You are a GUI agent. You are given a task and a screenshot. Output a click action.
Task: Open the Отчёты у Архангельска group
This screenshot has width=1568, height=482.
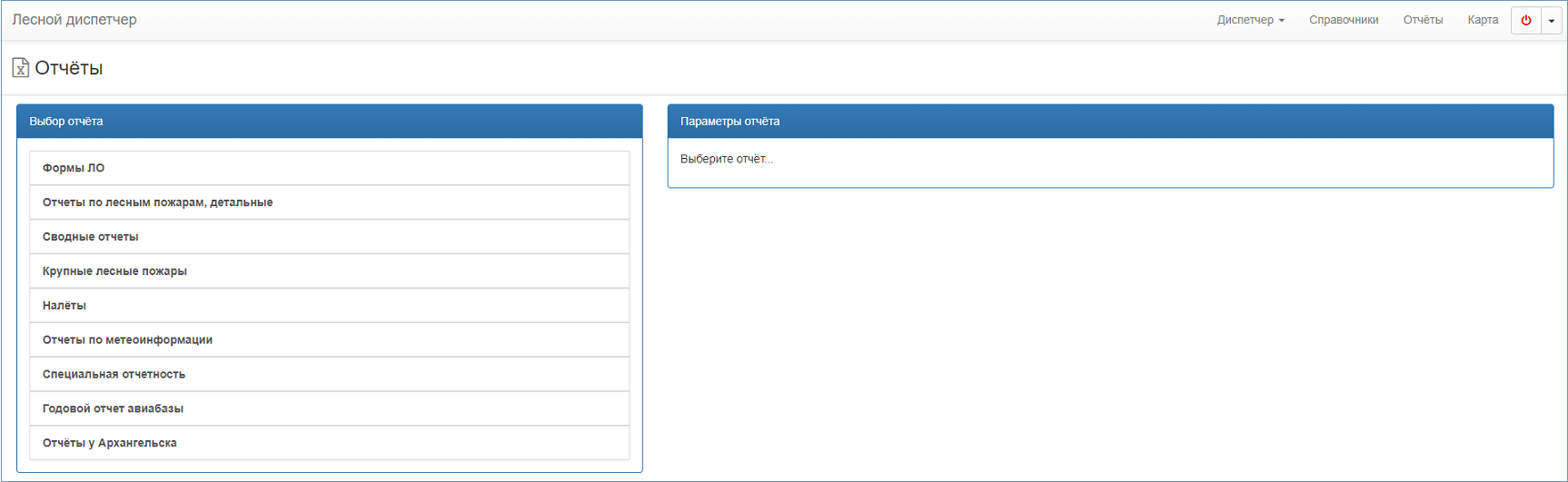tap(329, 443)
